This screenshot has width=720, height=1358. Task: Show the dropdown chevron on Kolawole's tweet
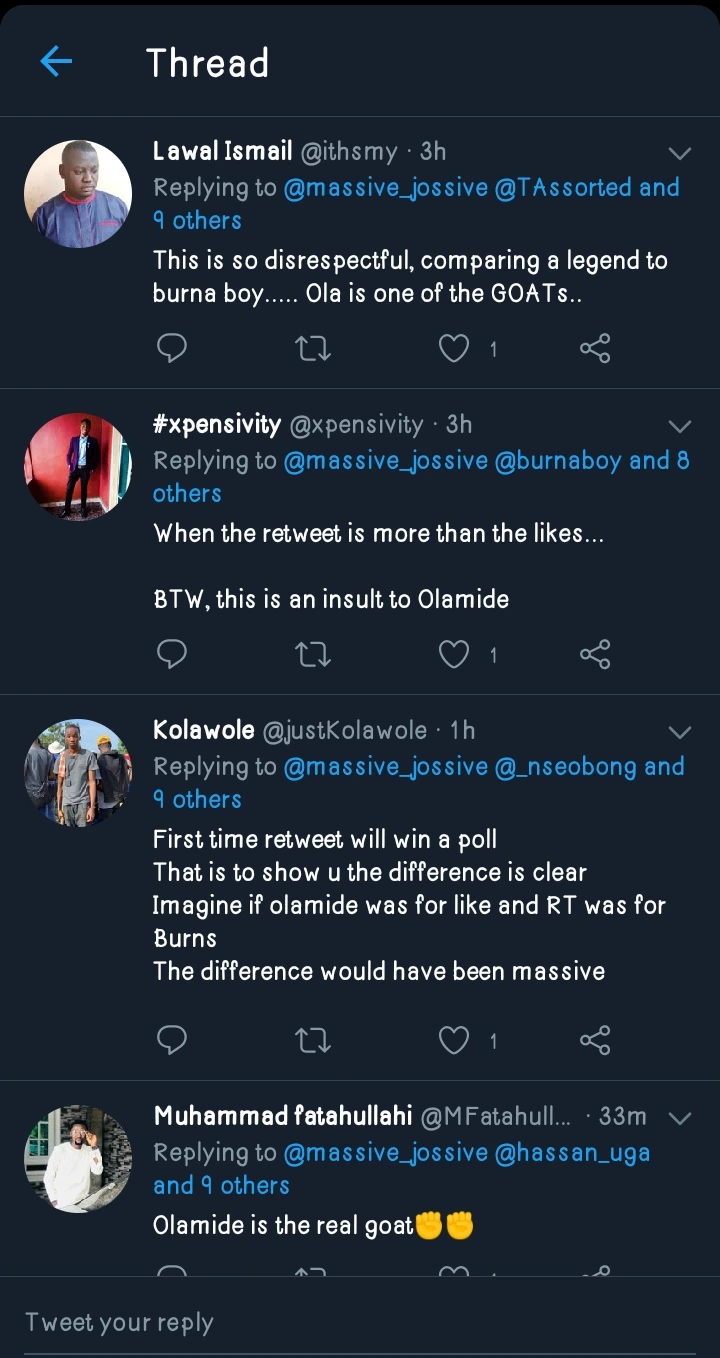680,733
